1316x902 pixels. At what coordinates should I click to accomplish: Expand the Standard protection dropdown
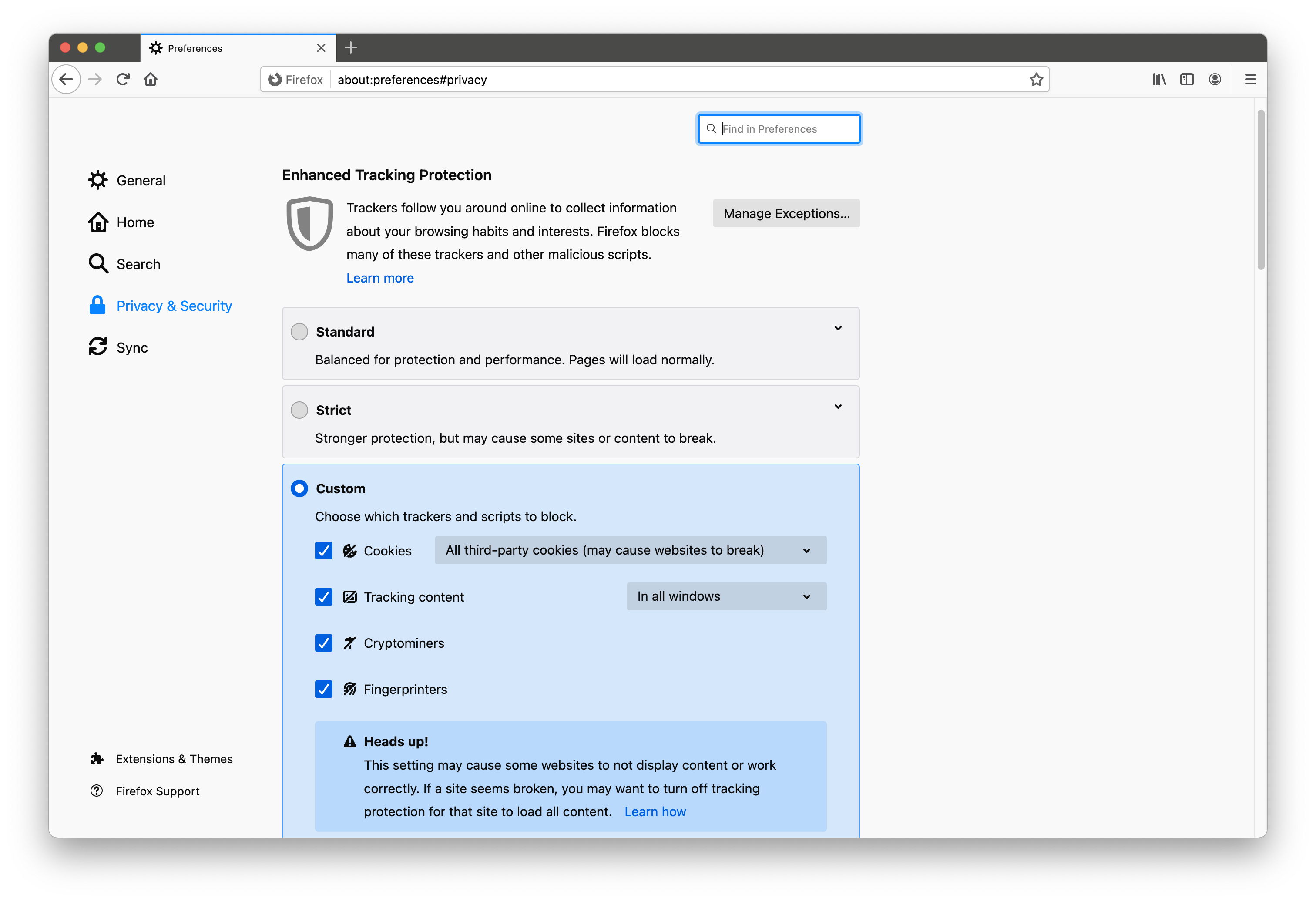pyautogui.click(x=838, y=328)
